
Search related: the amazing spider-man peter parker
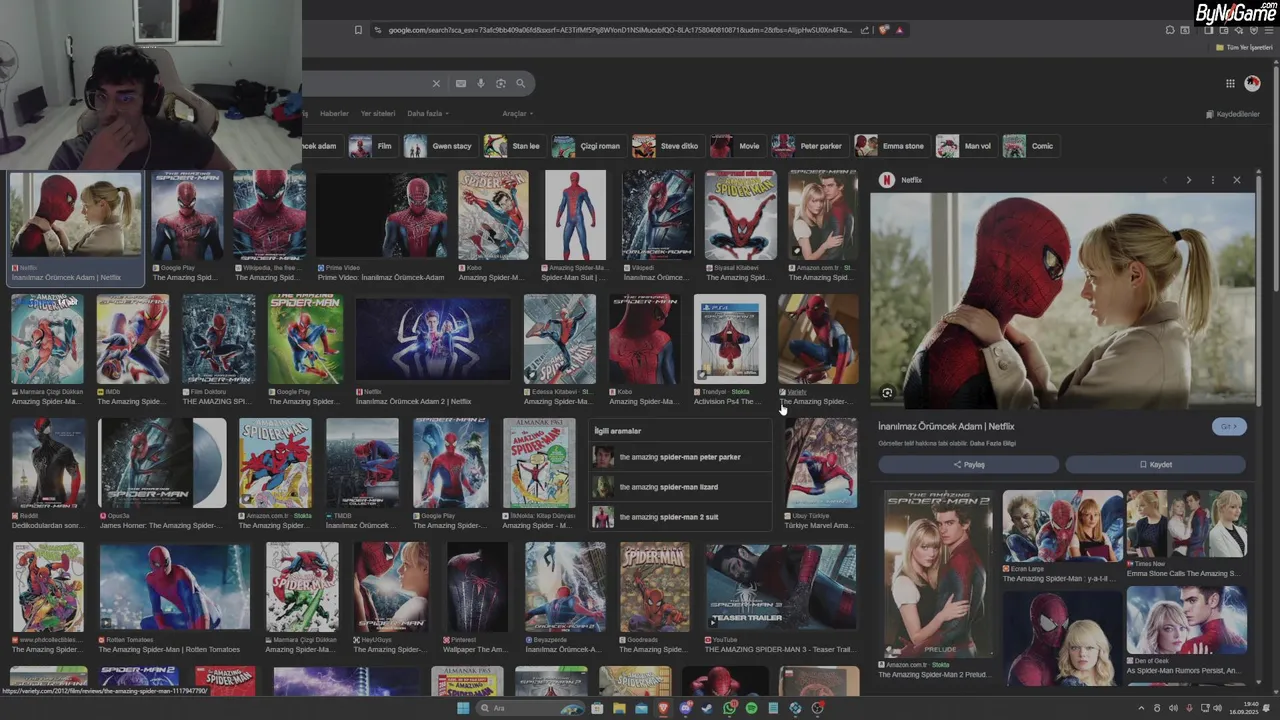click(x=680, y=457)
